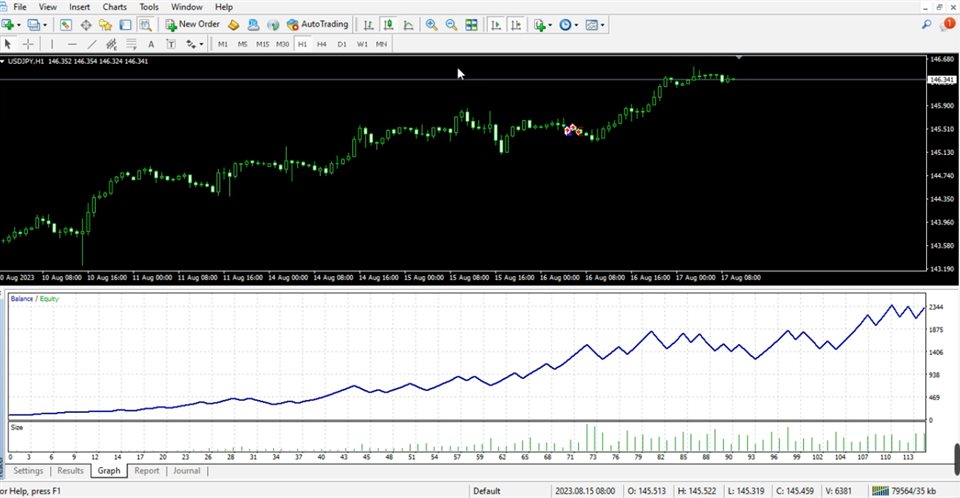
Task: Zoom out on the chart
Action: (451, 25)
